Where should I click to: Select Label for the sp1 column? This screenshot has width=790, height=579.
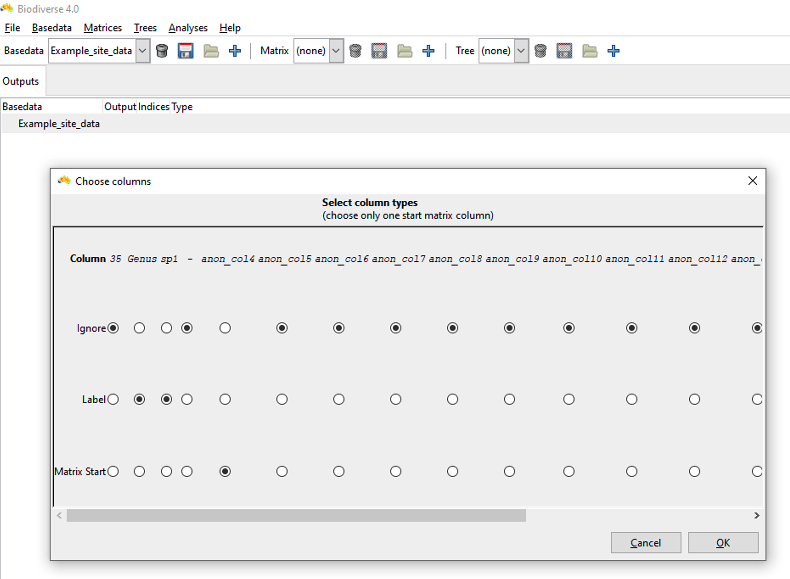coord(166,399)
